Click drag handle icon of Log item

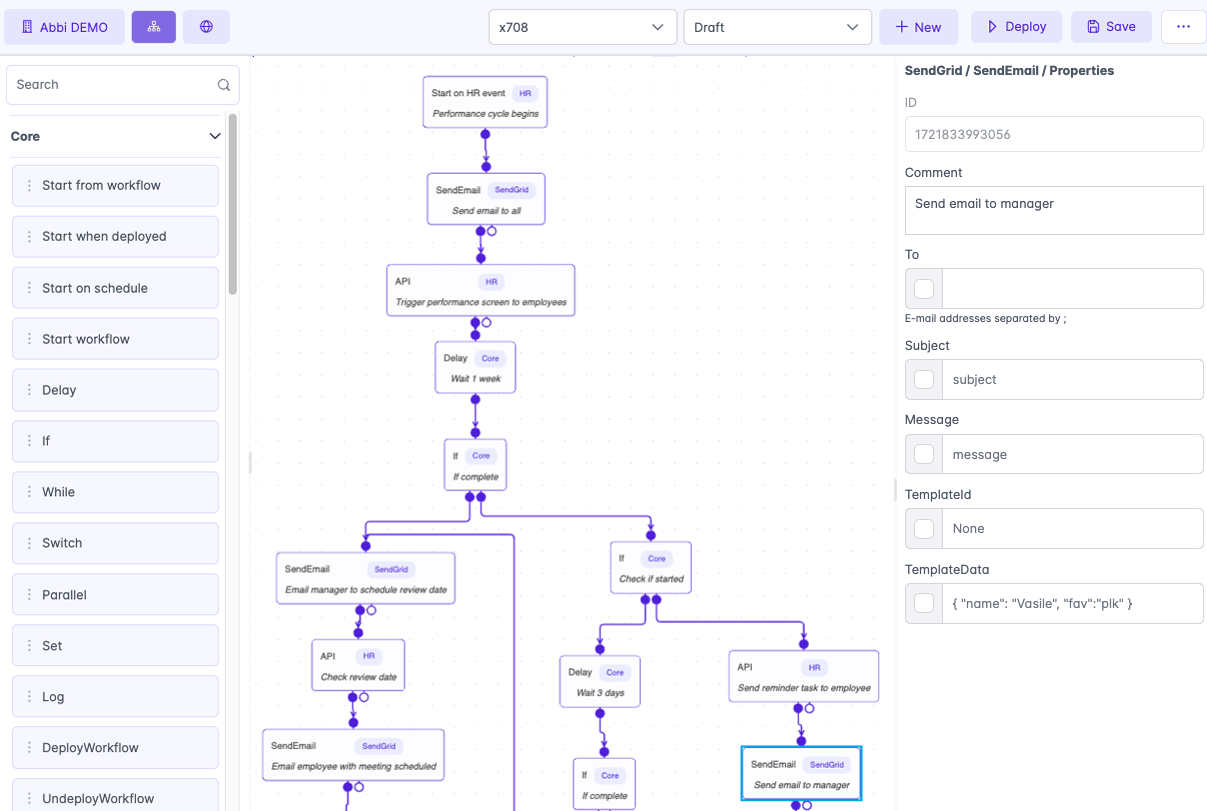pos(29,697)
